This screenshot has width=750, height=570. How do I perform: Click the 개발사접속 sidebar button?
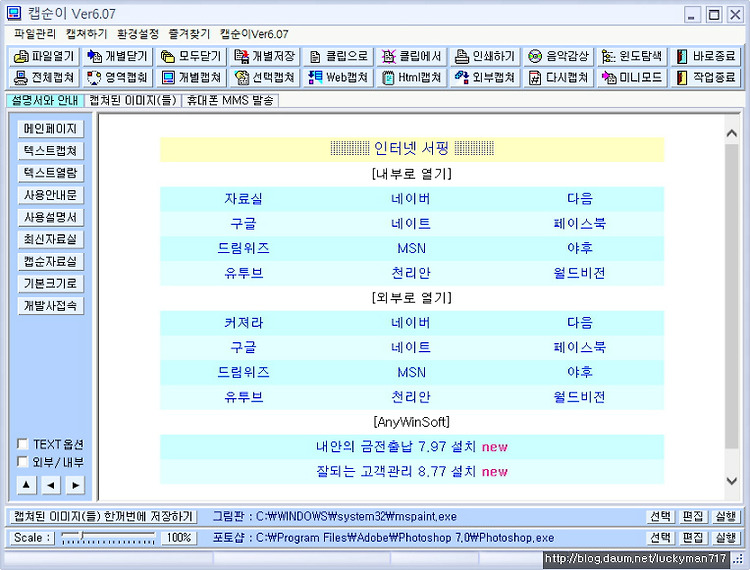point(50,306)
